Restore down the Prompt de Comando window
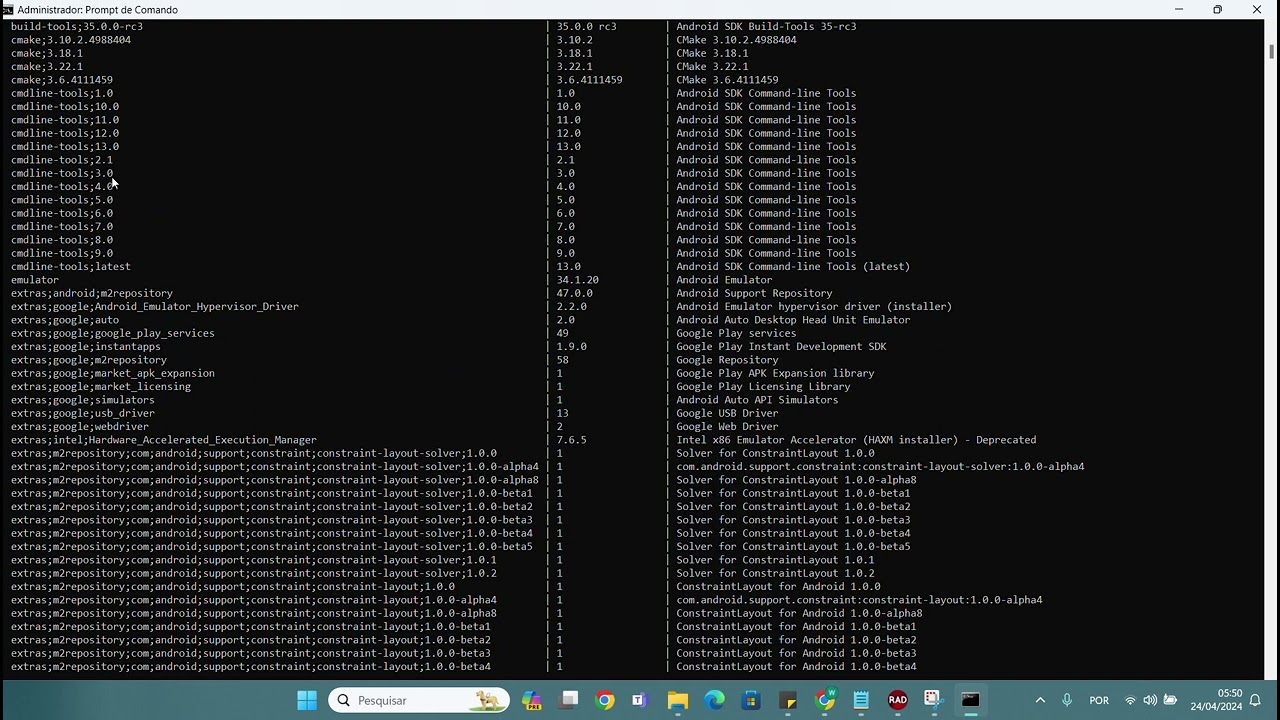This screenshot has height=720, width=1280. pos(1217,10)
